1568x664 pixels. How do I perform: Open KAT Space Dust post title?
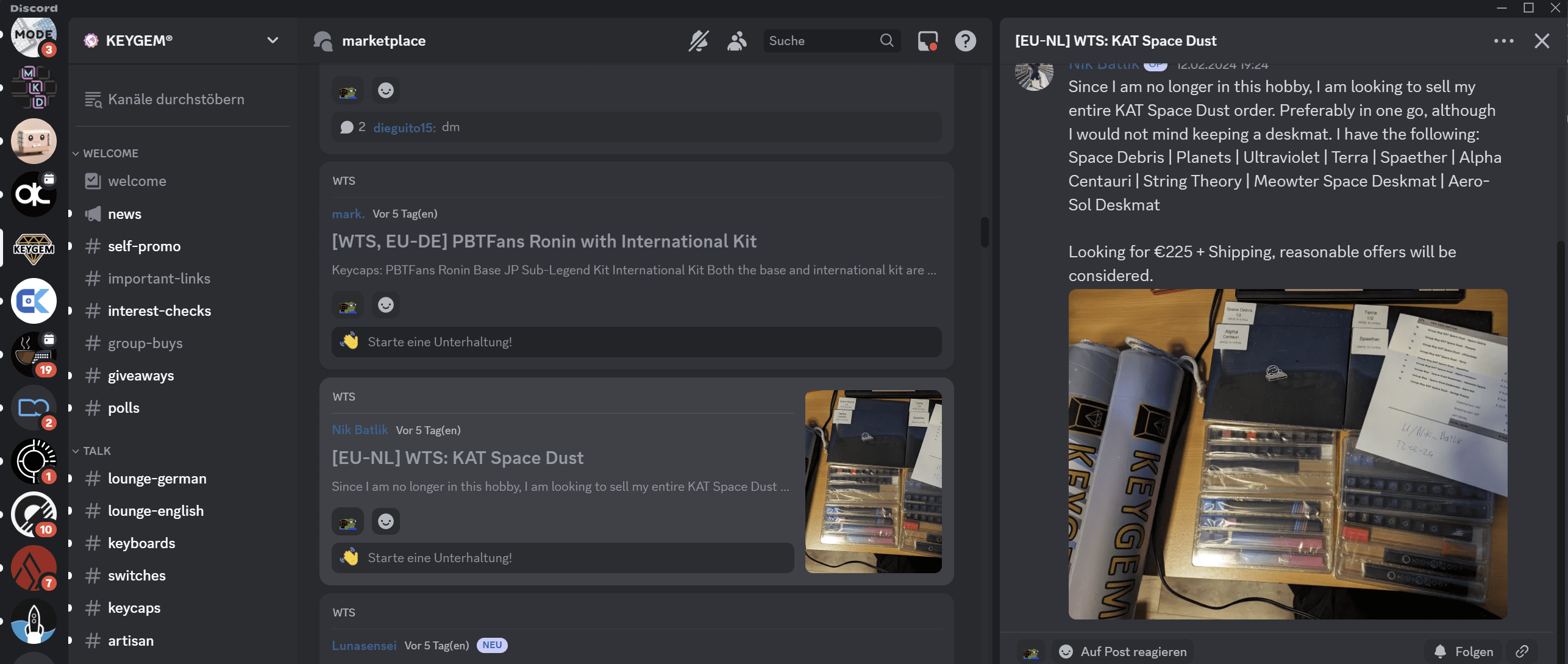pyautogui.click(x=457, y=458)
